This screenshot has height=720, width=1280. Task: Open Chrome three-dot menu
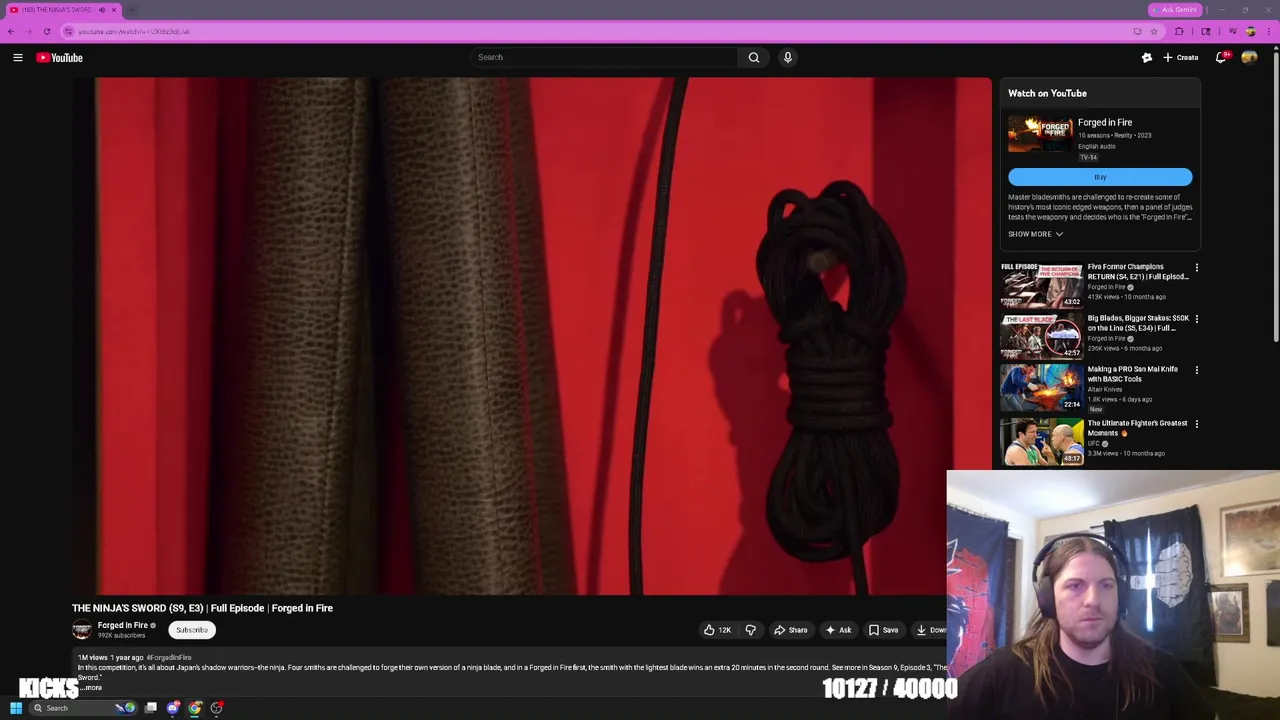(1270, 31)
